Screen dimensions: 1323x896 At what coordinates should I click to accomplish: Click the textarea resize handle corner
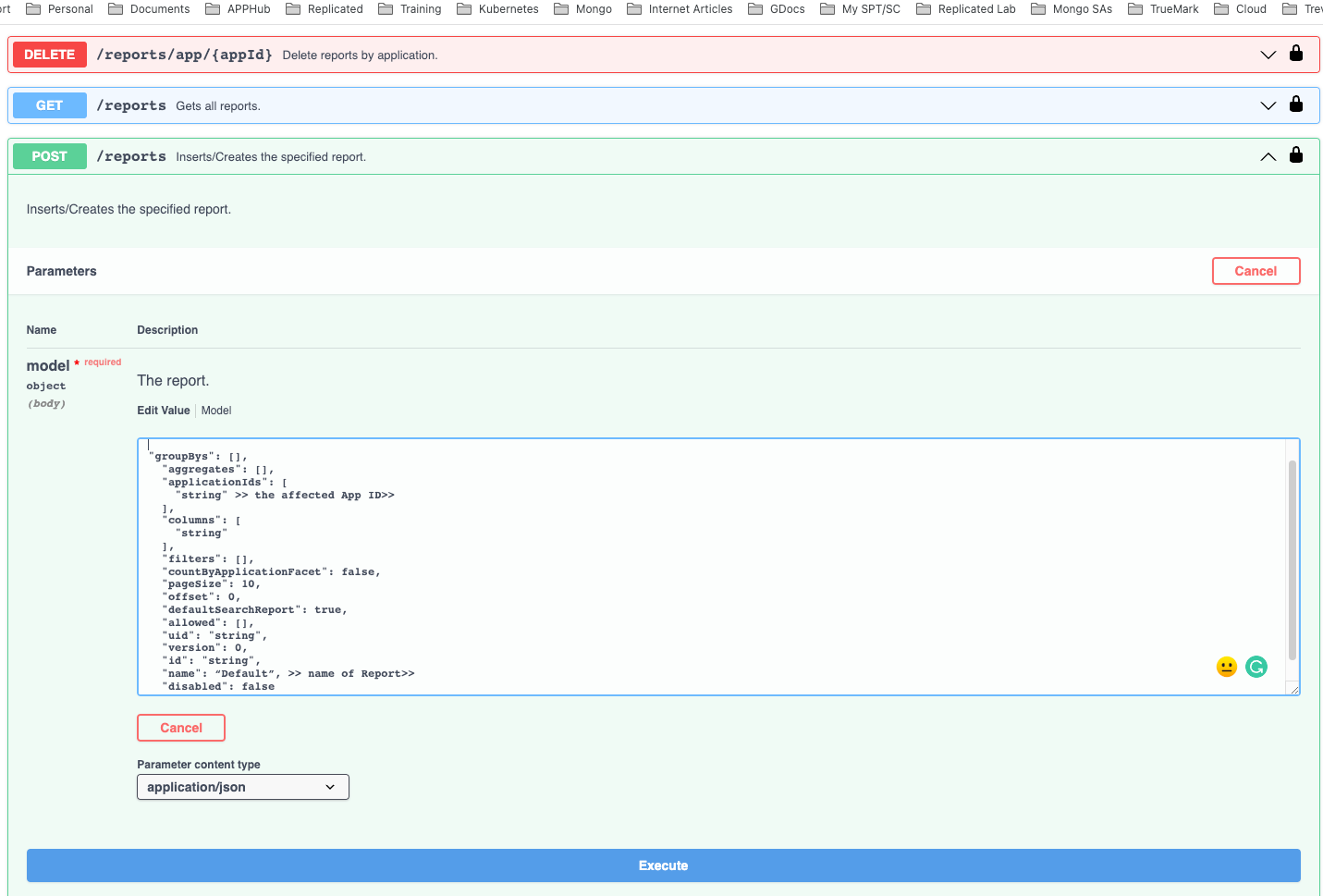(x=1293, y=689)
